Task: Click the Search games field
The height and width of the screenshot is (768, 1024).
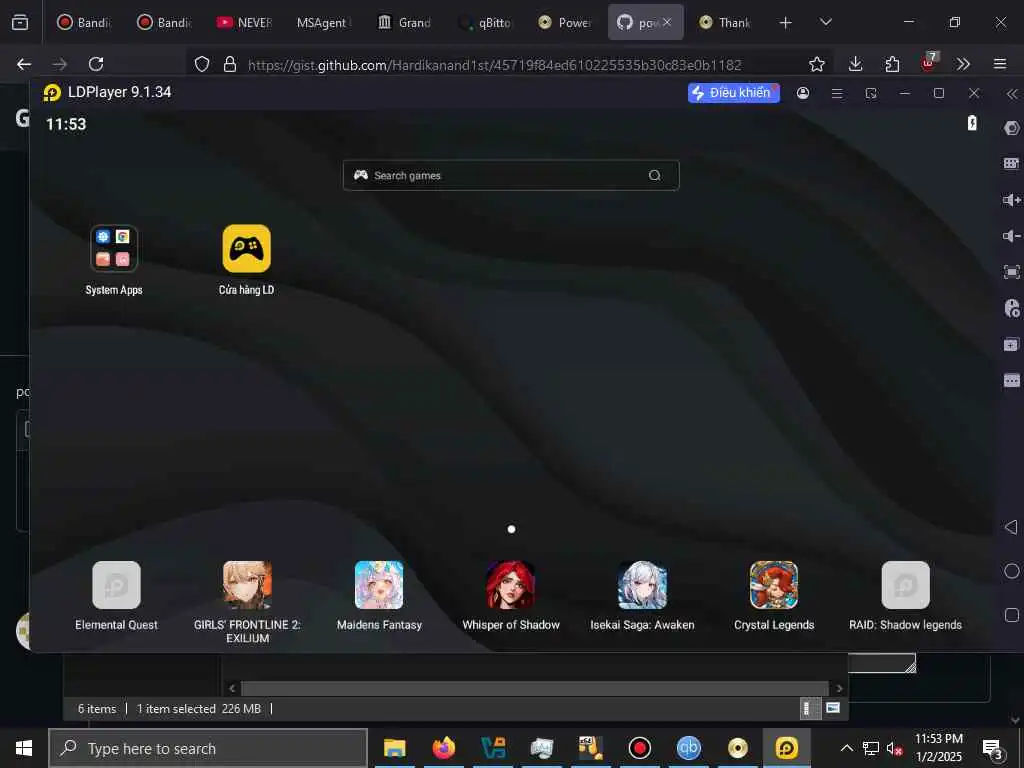Action: pyautogui.click(x=511, y=175)
